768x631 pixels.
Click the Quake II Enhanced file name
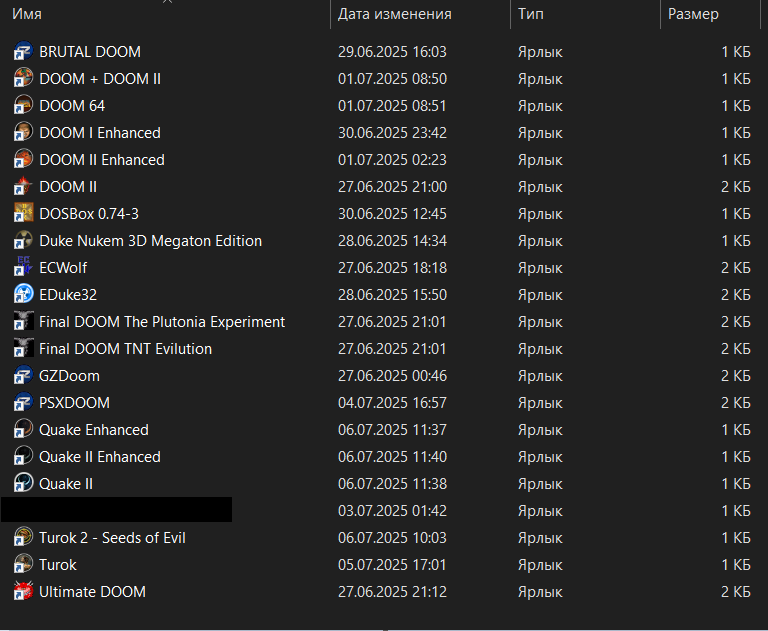100,457
